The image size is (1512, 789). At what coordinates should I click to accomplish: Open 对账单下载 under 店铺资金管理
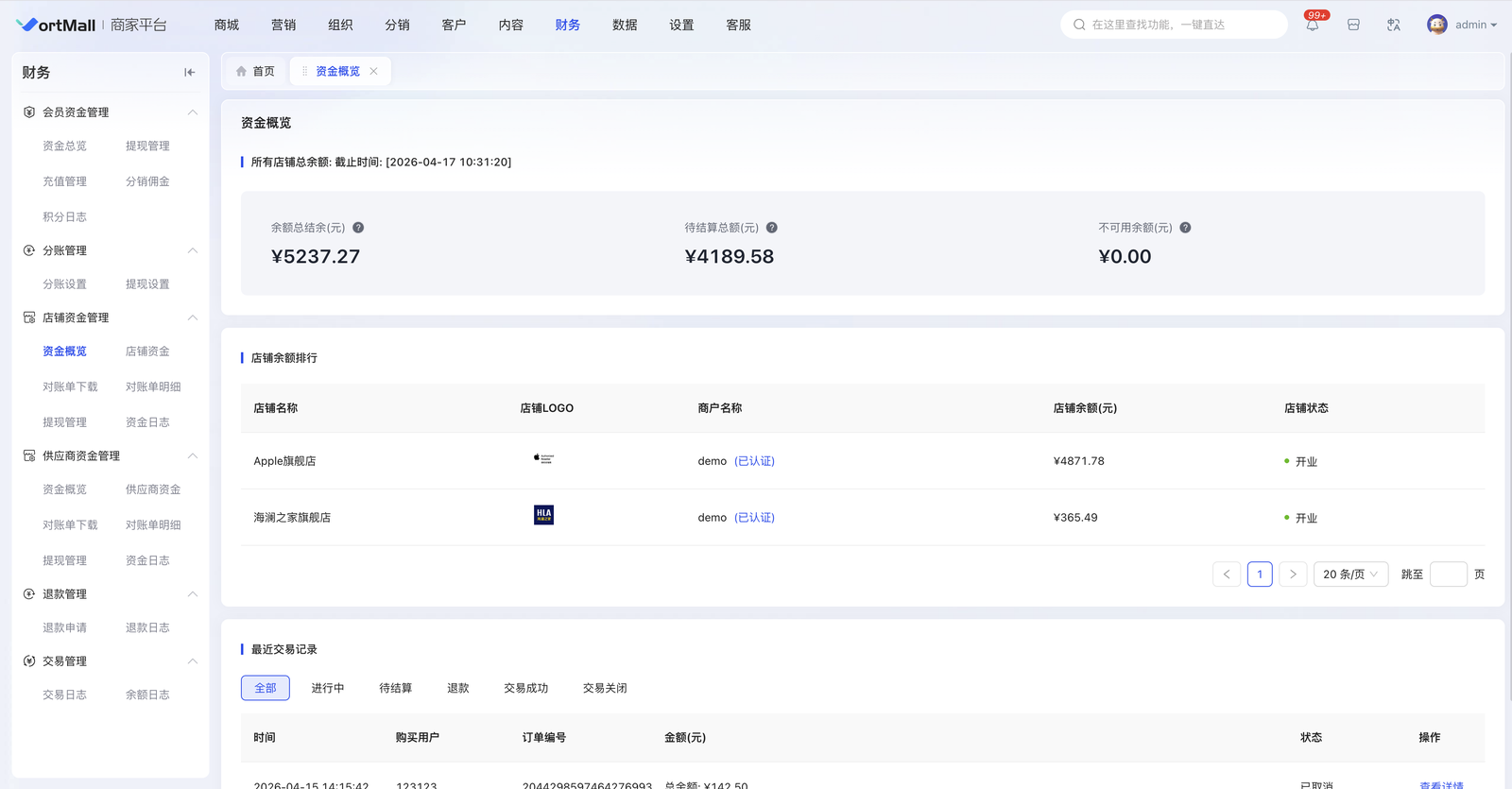(70, 387)
